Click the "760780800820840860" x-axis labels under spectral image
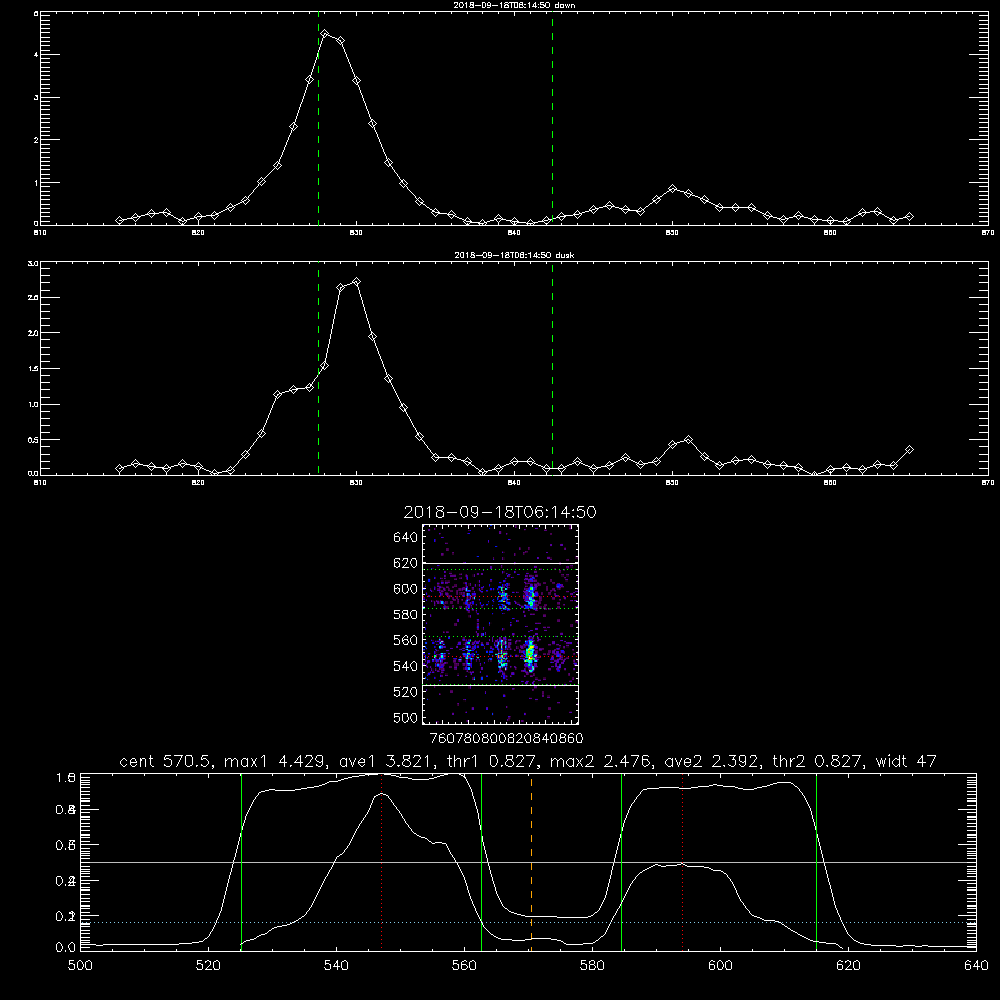1000x1000 pixels. click(507, 739)
